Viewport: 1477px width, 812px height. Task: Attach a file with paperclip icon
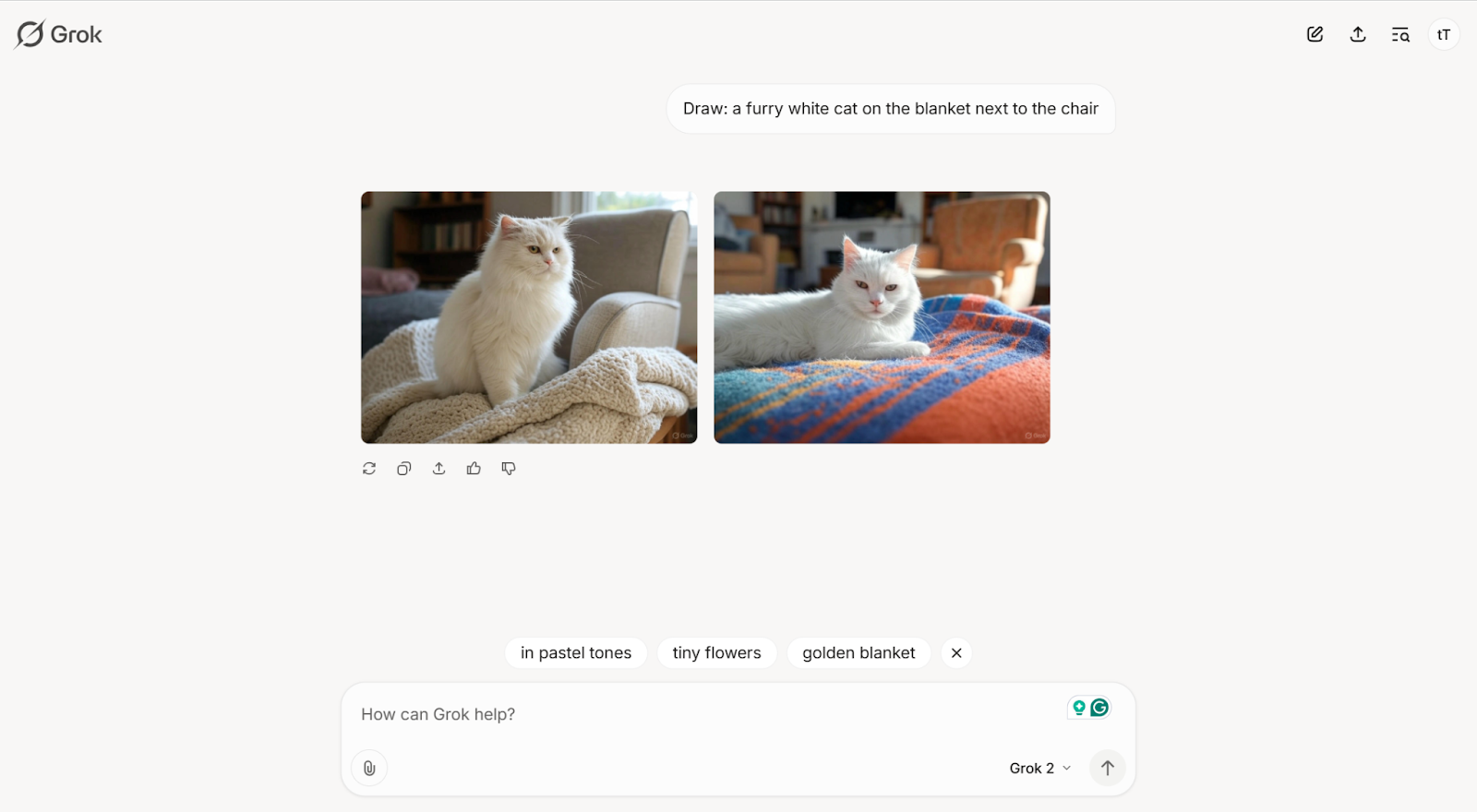pos(369,768)
